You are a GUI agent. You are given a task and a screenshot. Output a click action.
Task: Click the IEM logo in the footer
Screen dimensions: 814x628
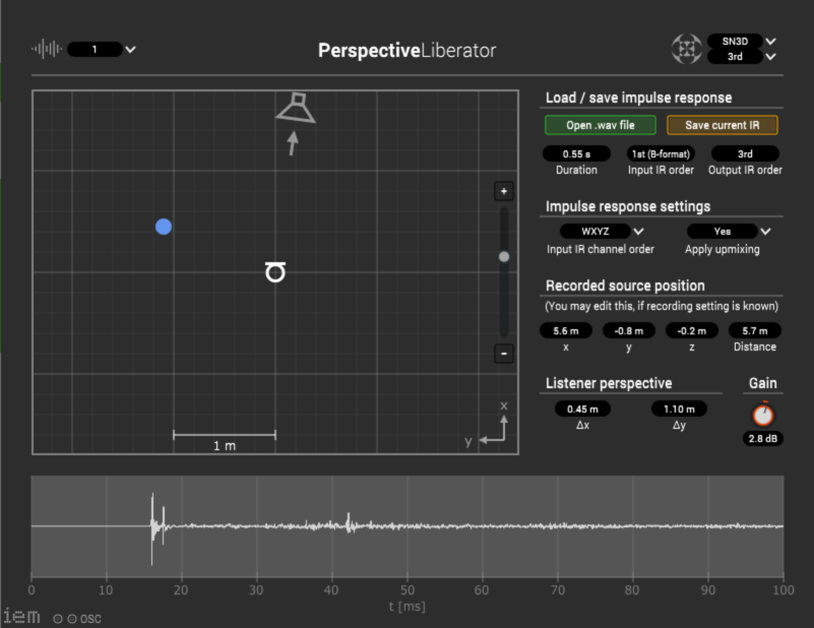(x=21, y=617)
